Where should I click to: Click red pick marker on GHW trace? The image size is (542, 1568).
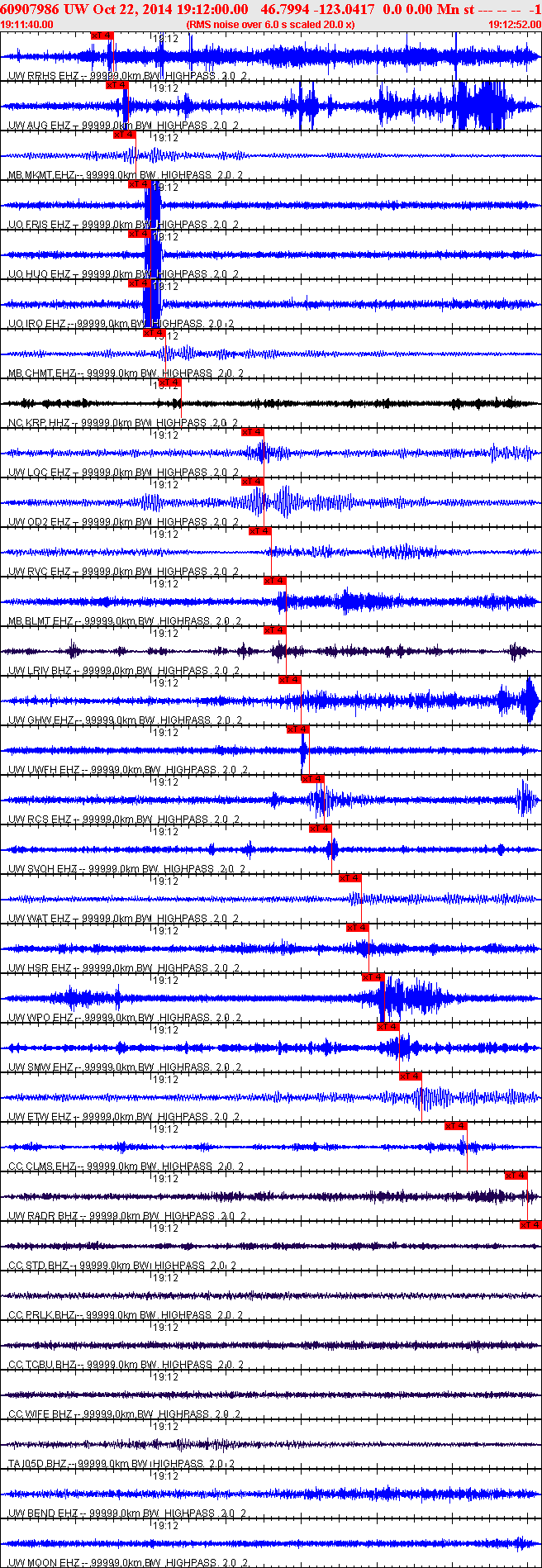(290, 680)
